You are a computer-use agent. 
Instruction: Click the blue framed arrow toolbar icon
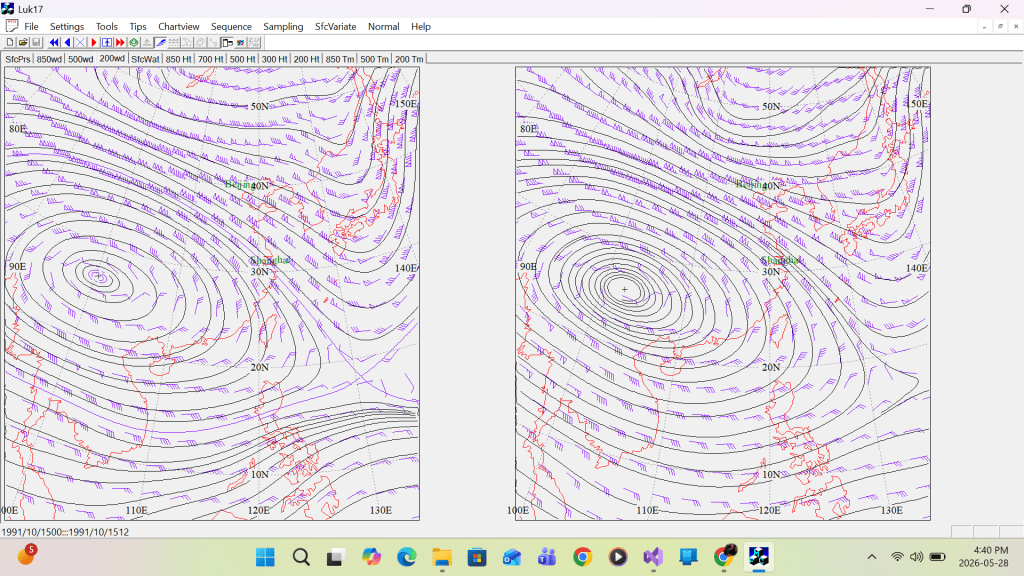coord(107,42)
